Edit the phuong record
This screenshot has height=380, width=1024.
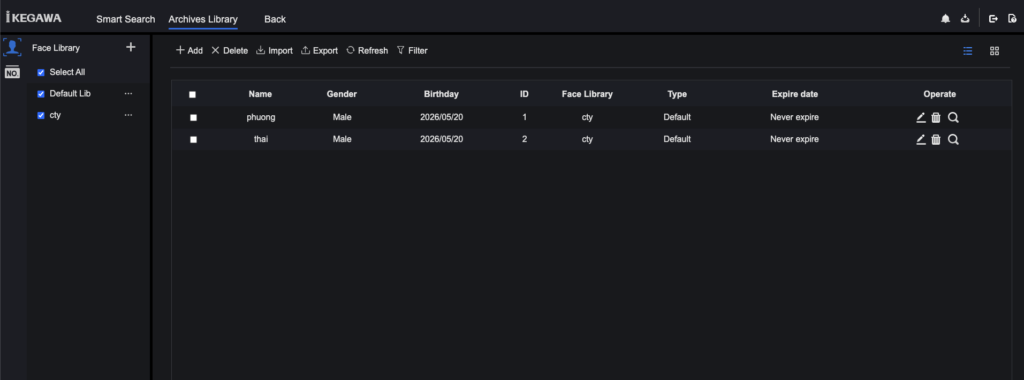921,118
